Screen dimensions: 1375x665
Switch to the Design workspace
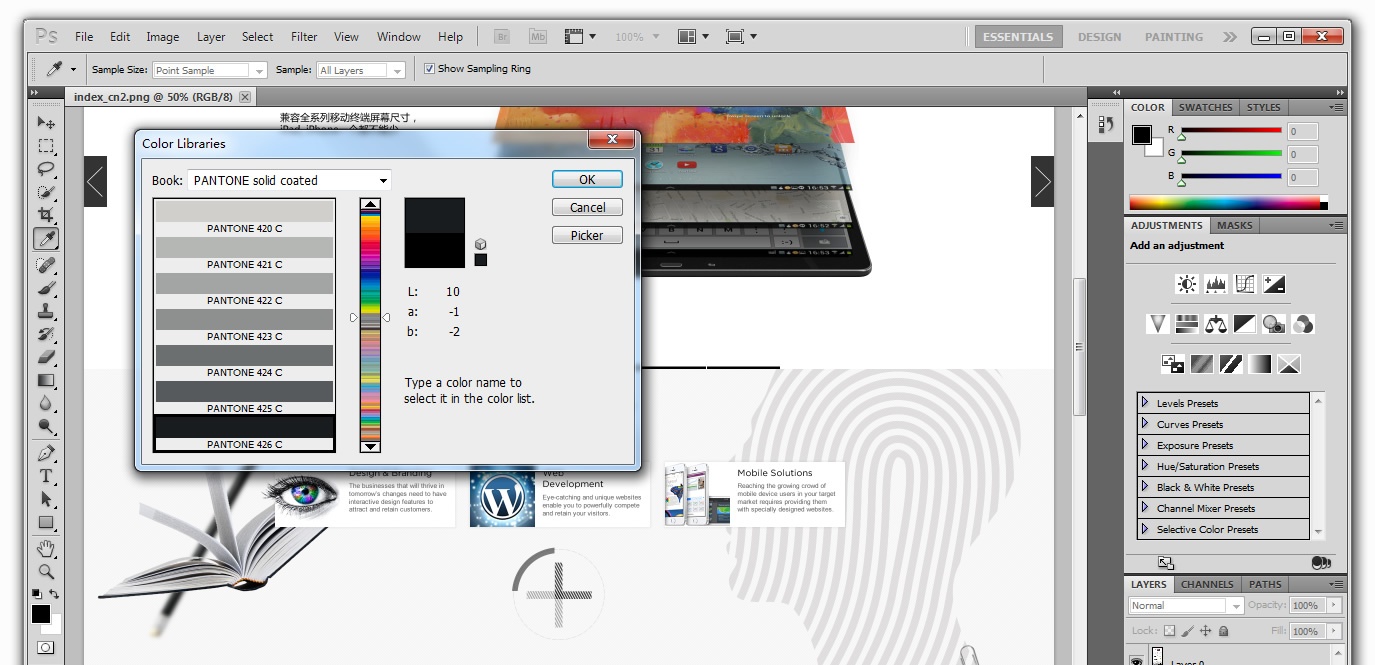coord(1099,37)
